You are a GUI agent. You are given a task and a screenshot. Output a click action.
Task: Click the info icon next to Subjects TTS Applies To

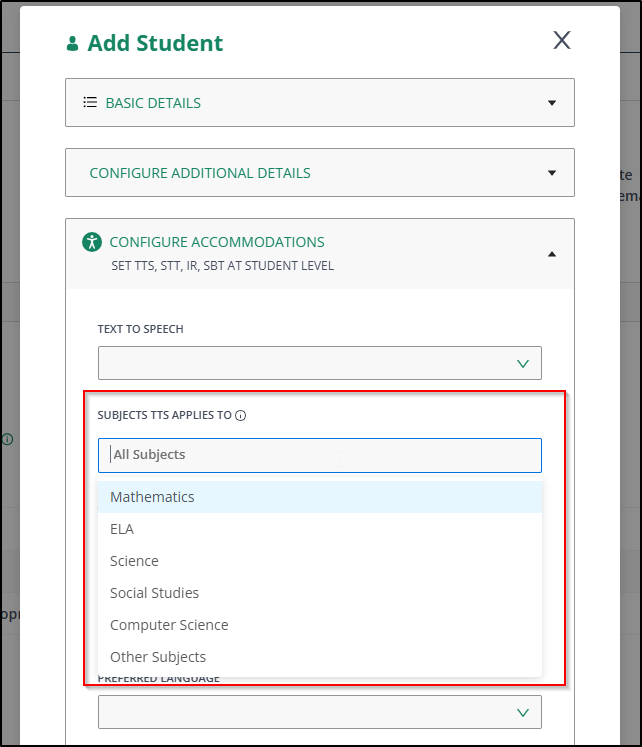click(241, 415)
